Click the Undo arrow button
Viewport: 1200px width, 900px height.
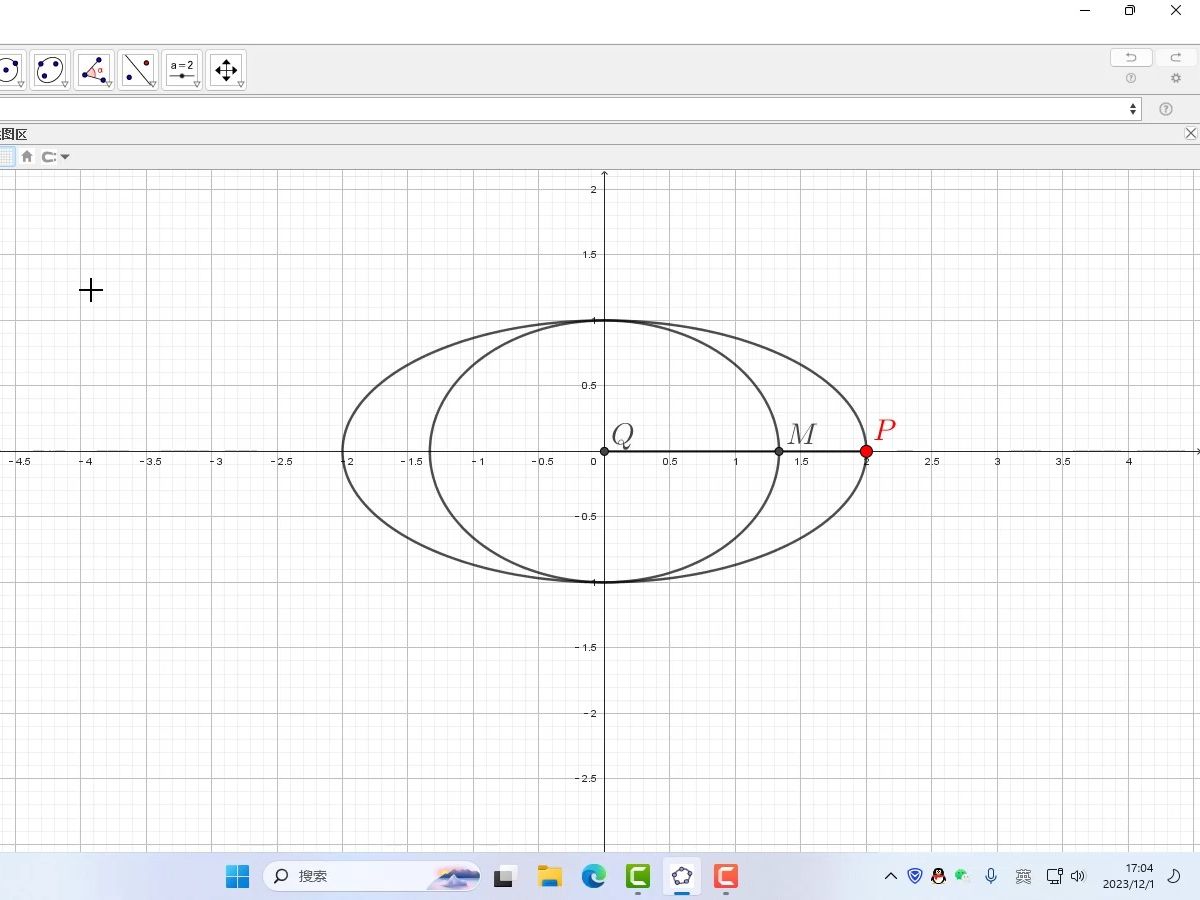coord(1131,58)
